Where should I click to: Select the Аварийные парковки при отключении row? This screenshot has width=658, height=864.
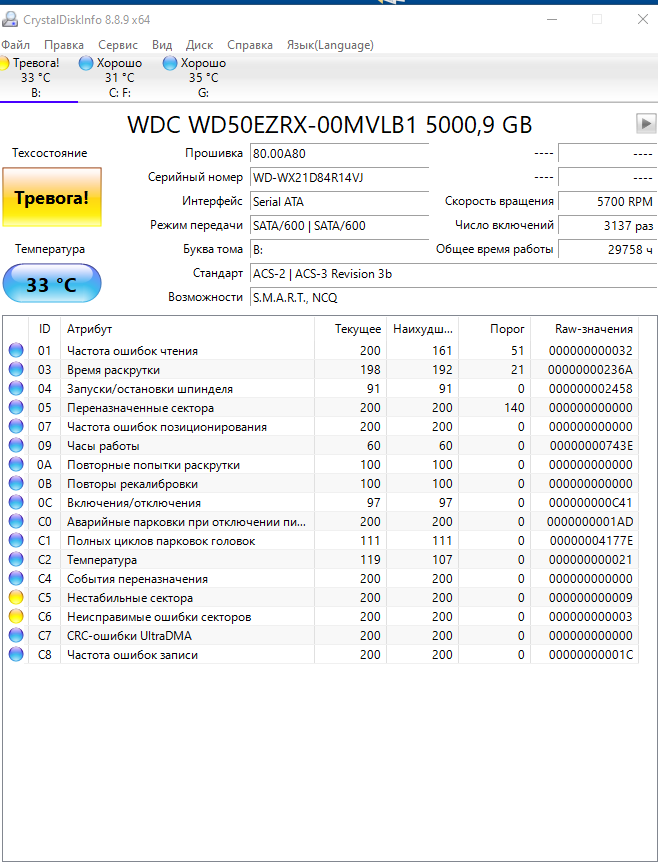[x=323, y=522]
